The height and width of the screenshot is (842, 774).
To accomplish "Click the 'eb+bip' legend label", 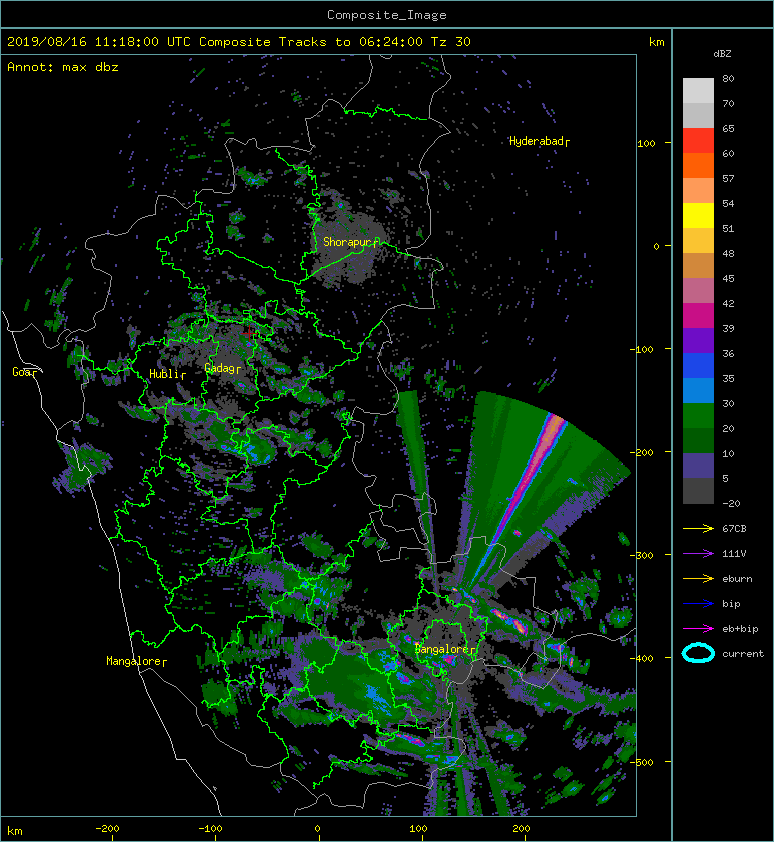I will click(740, 629).
